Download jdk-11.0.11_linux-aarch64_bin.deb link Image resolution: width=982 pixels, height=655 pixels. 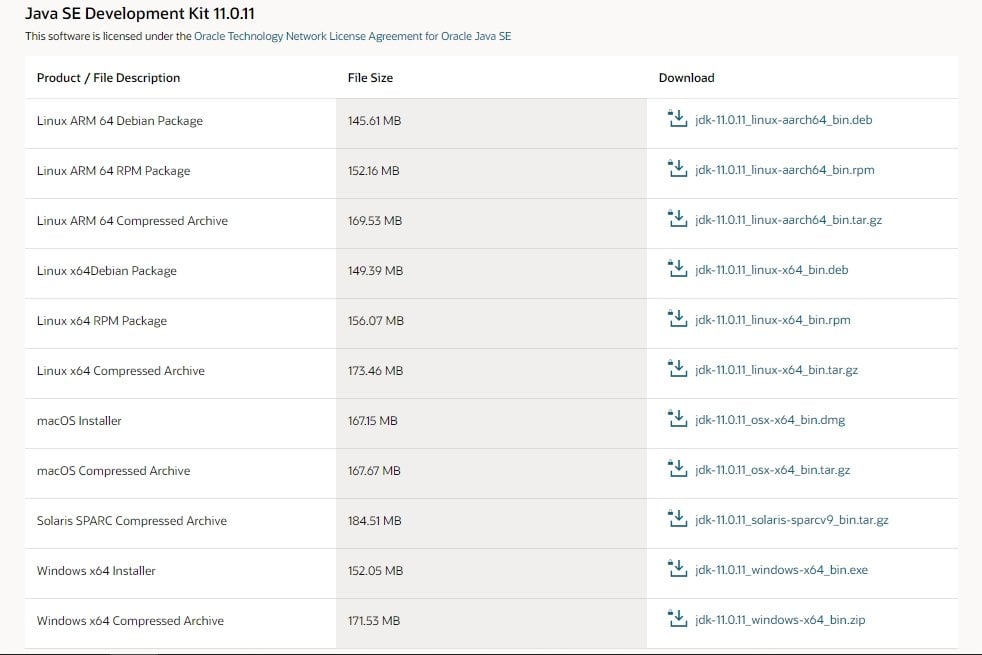[x=783, y=120]
